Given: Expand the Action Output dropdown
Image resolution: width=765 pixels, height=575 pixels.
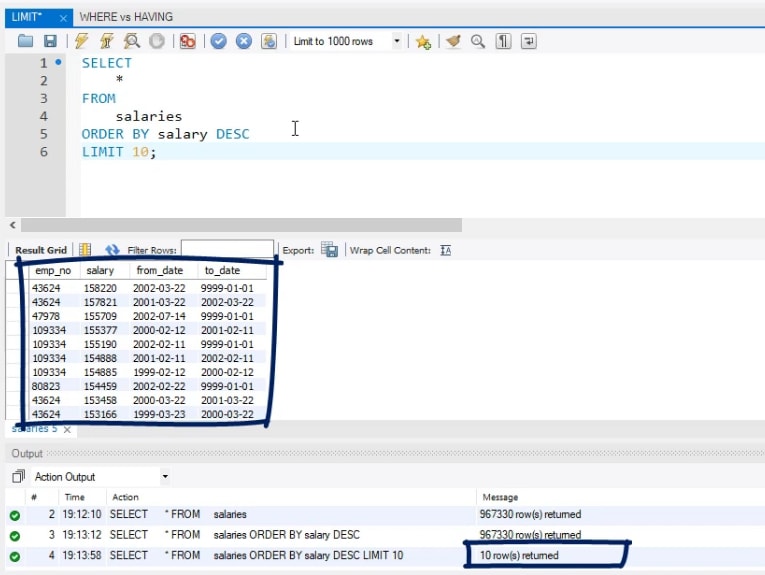Looking at the screenshot, I should [x=165, y=477].
